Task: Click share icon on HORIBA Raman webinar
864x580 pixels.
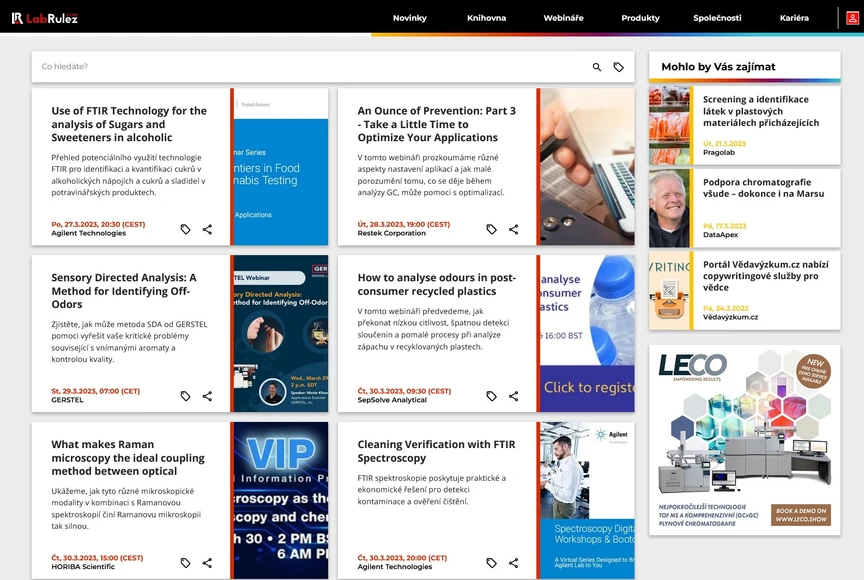Action: coord(207,562)
